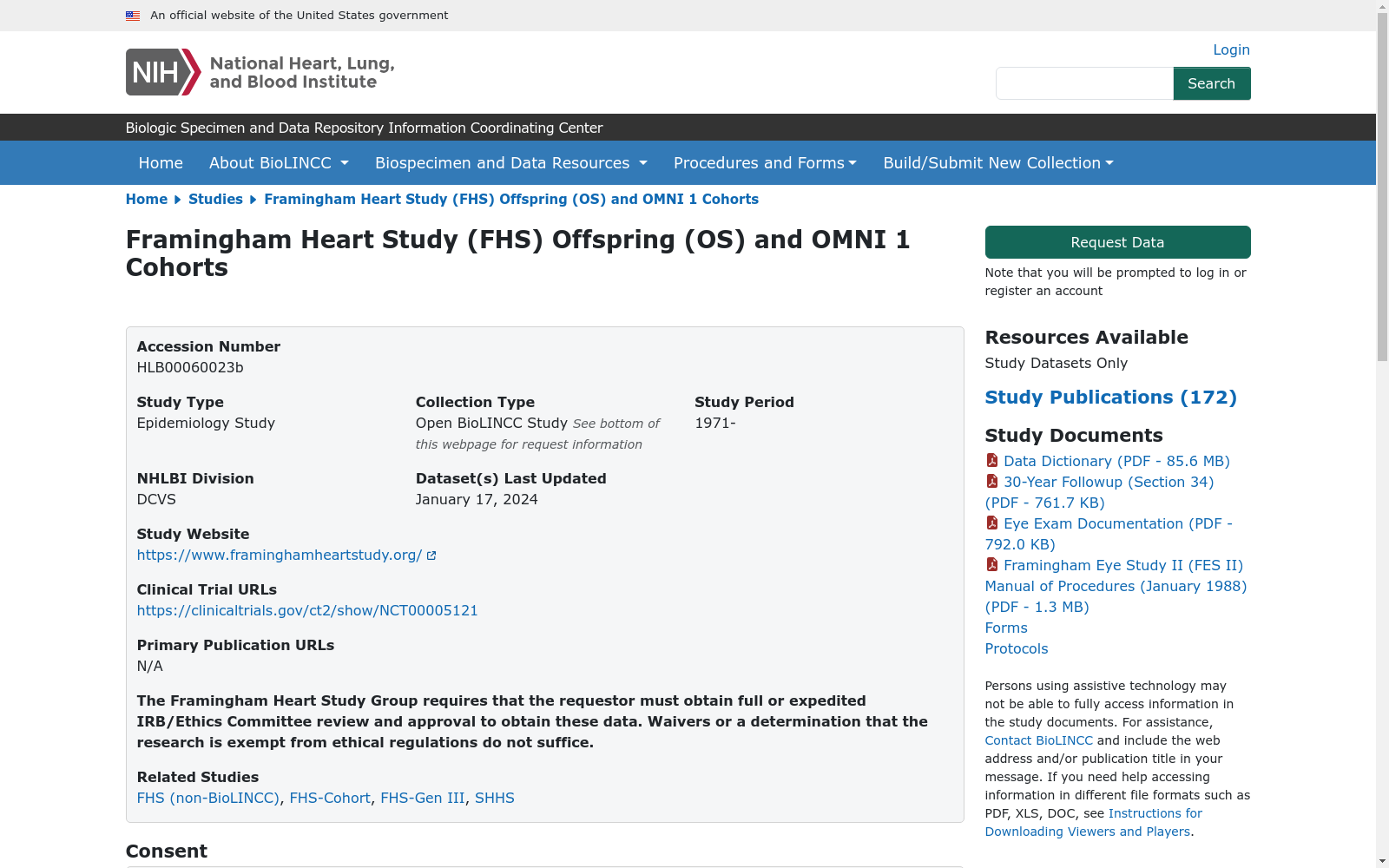Click the Study Period value 1971-
Image resolution: width=1389 pixels, height=868 pixels.
point(715,423)
